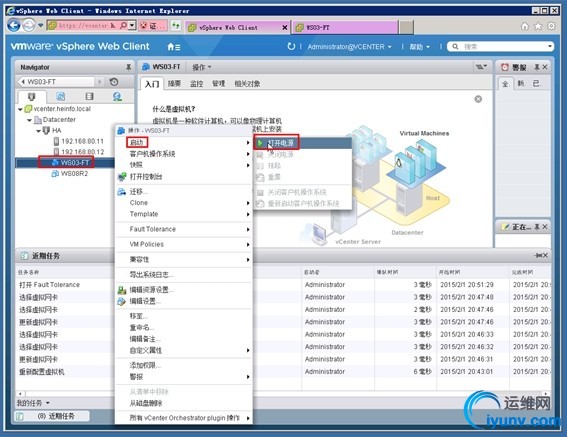This screenshot has height=437, width=567.
Task: Open Internet Explorer home page
Action: pyautogui.click(x=525, y=26)
